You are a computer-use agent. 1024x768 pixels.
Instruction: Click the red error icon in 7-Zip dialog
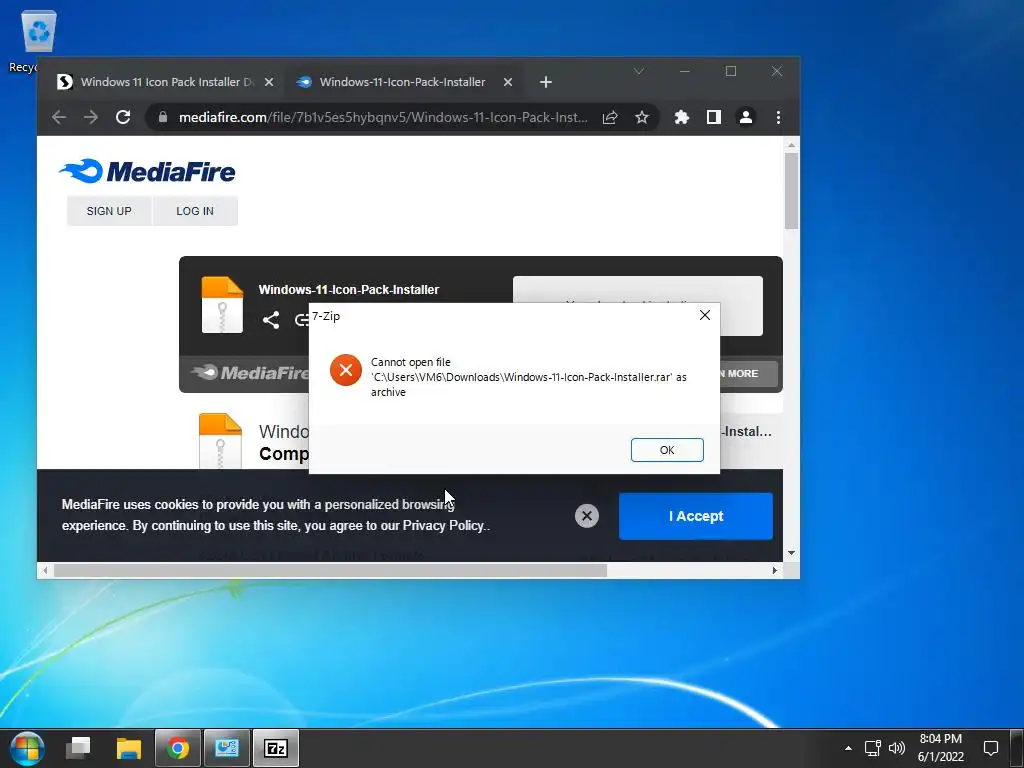tap(345, 370)
